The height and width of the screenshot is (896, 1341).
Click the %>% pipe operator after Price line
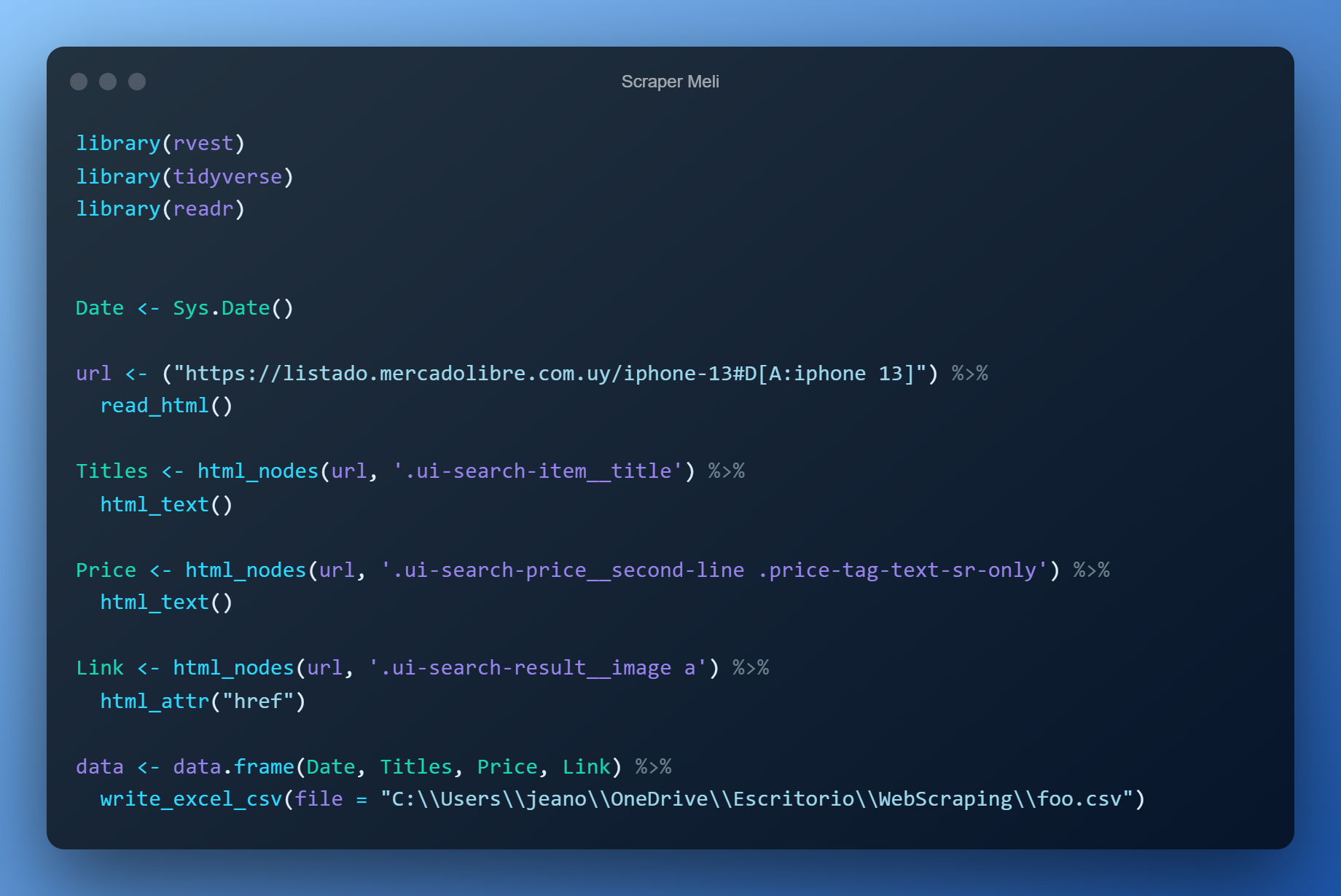1092,570
